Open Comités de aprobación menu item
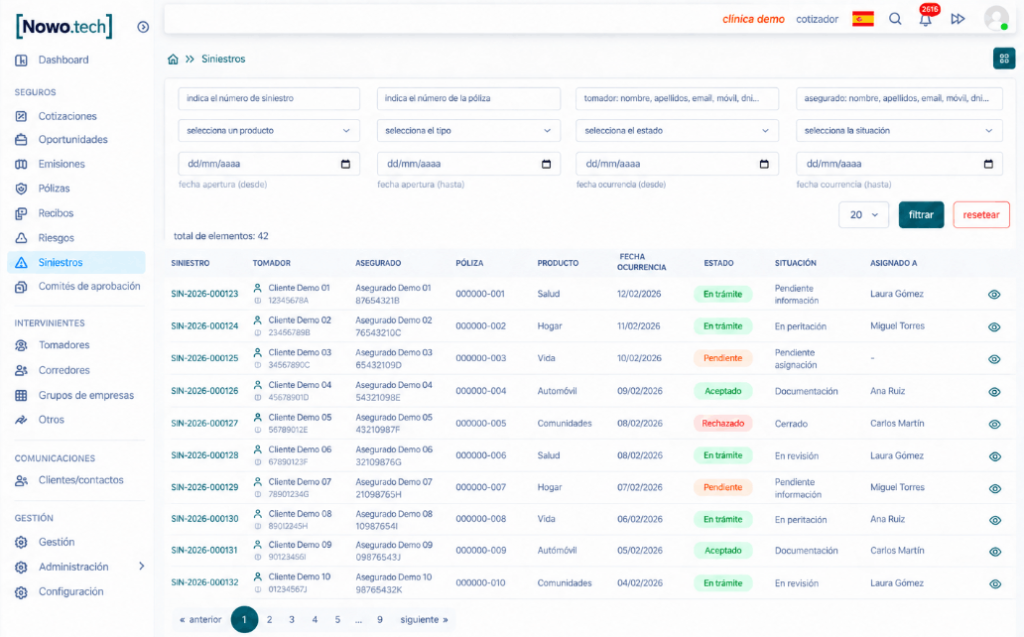The width and height of the screenshot is (1024, 637). coord(89,286)
